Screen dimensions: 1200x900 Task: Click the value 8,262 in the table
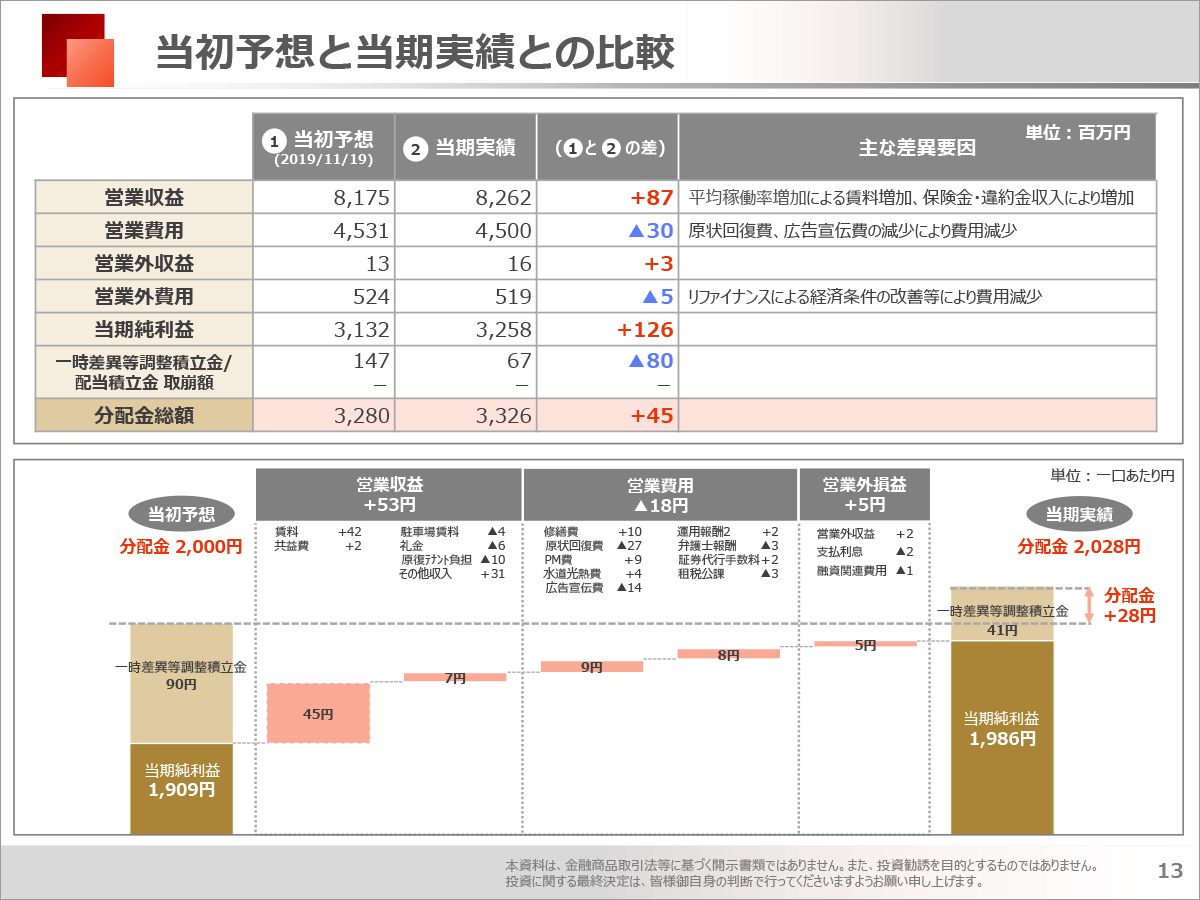503,198
